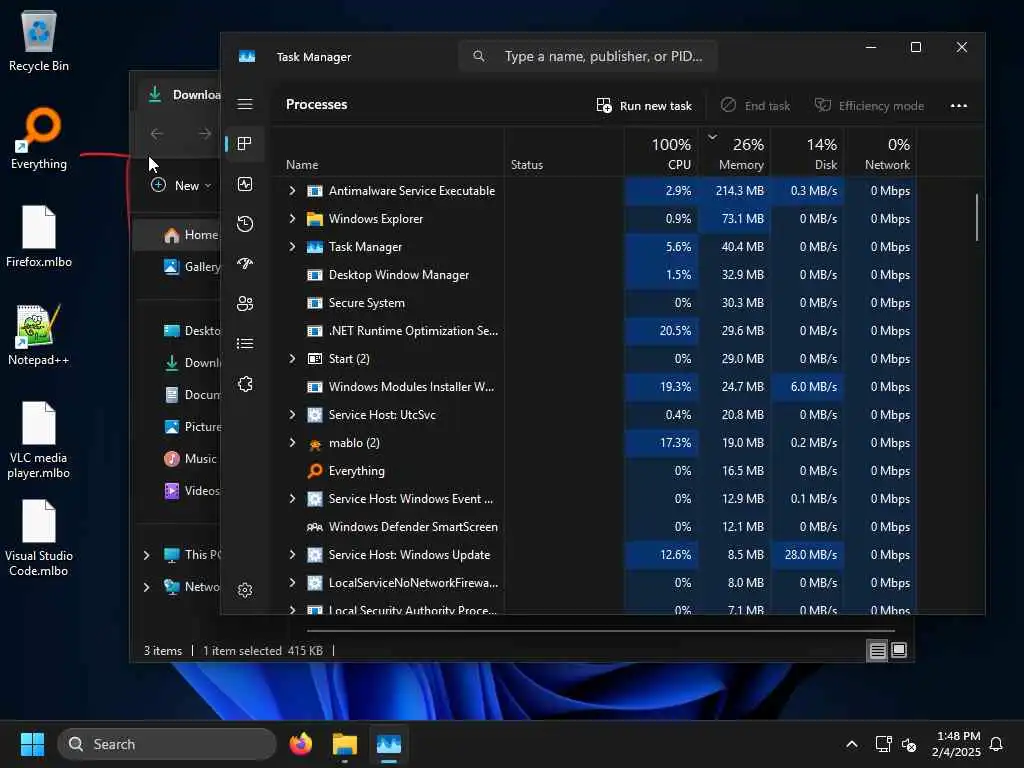This screenshot has width=1024, height=768.
Task: Click the End task button
Action: tap(756, 106)
